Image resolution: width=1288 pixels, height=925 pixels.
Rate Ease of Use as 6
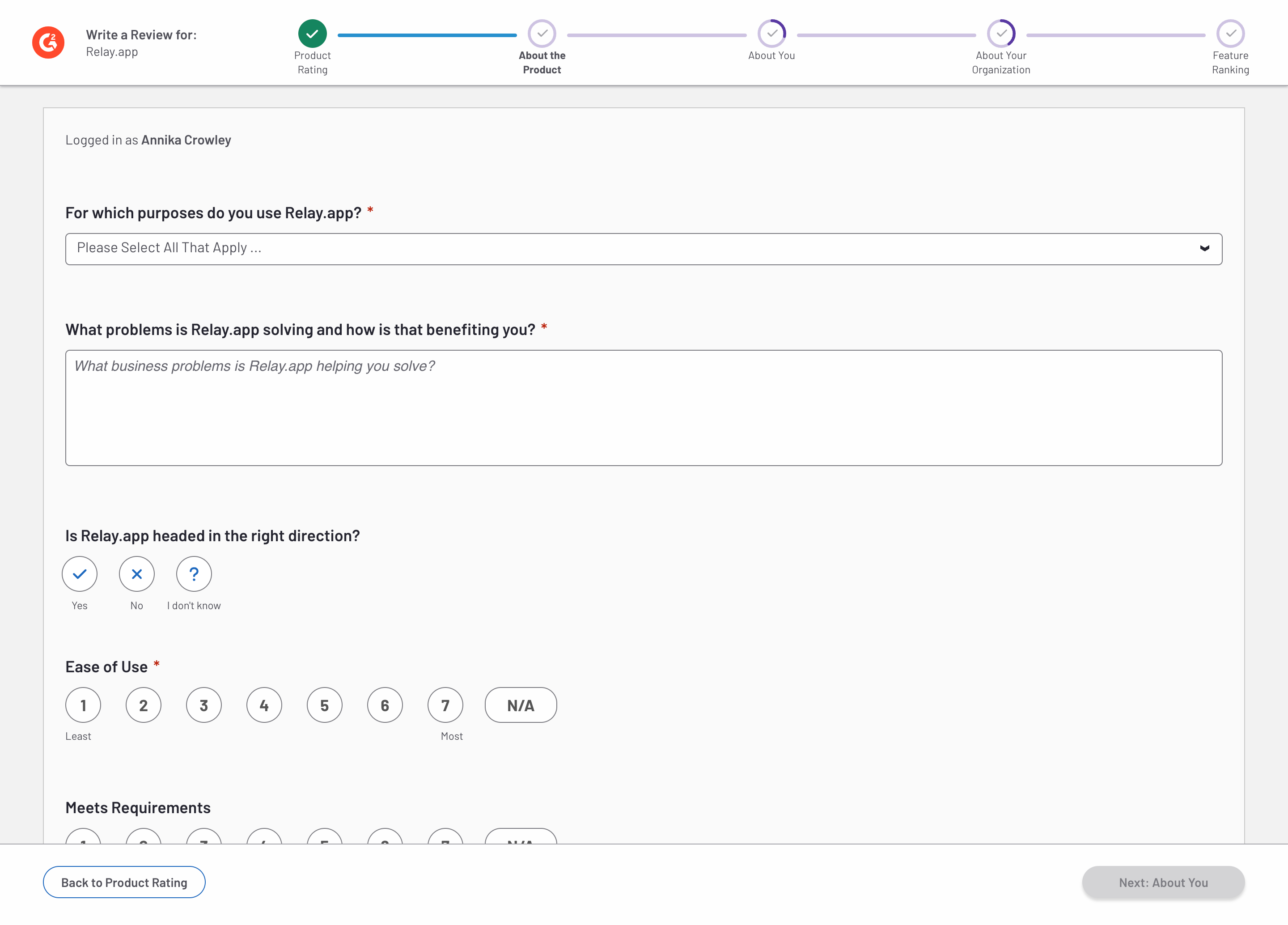(x=385, y=704)
